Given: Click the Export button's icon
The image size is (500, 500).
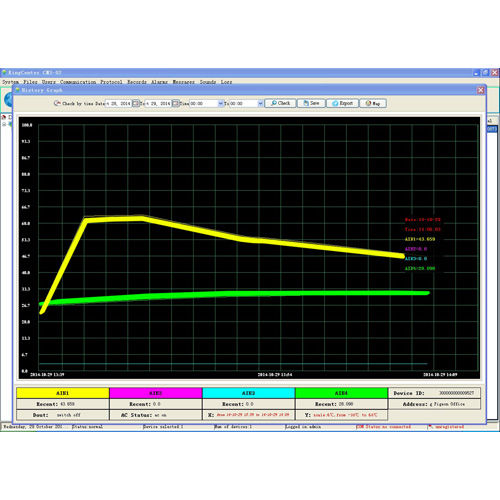Looking at the screenshot, I should 335,103.
